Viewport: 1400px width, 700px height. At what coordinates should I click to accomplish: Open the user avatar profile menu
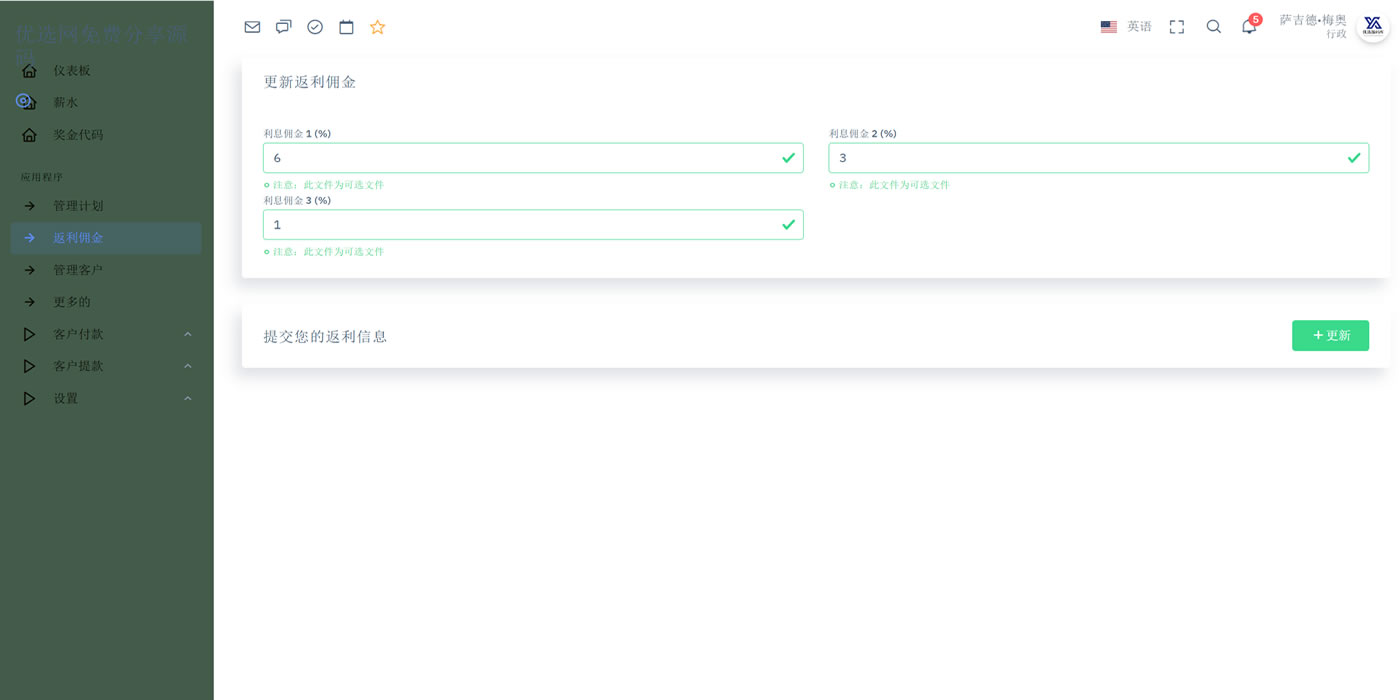coord(1372,26)
